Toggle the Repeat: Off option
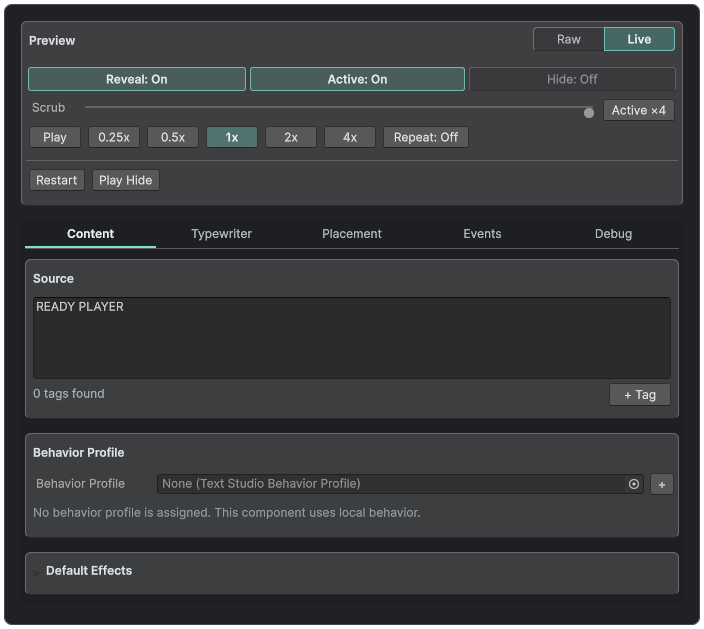This screenshot has height=629, width=704. tap(426, 137)
